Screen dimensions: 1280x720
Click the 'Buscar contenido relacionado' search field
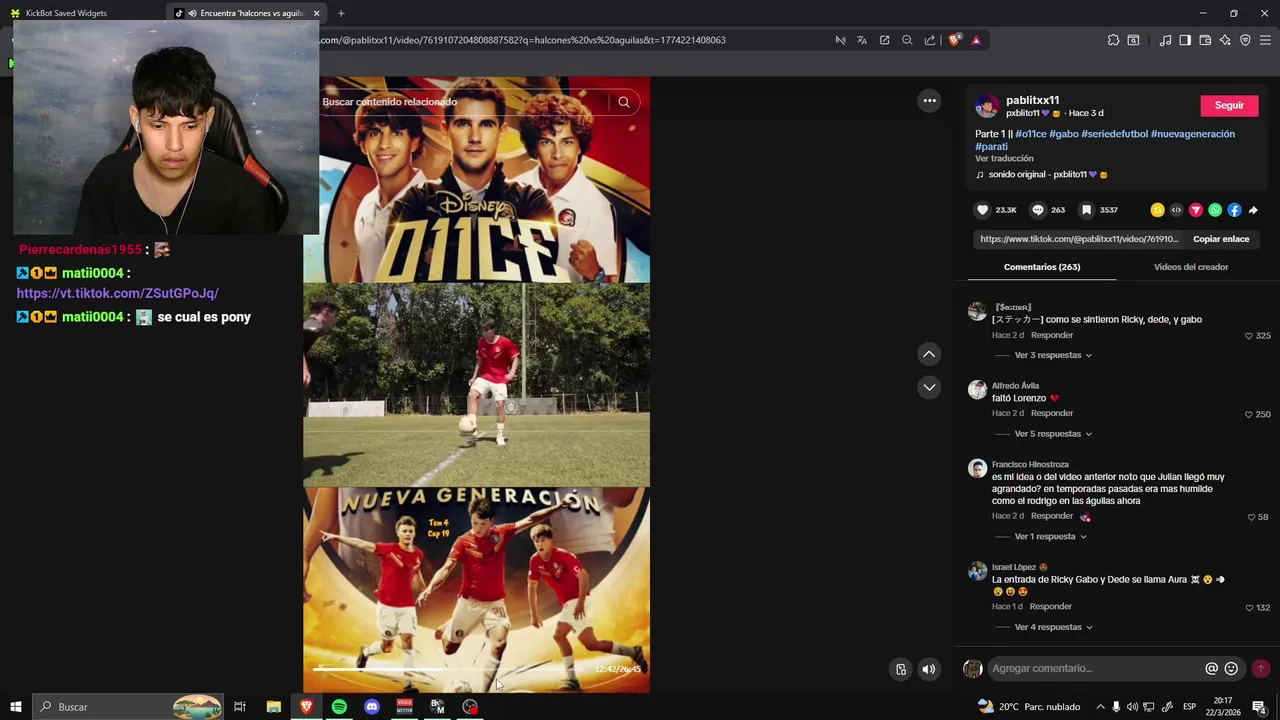coord(462,102)
